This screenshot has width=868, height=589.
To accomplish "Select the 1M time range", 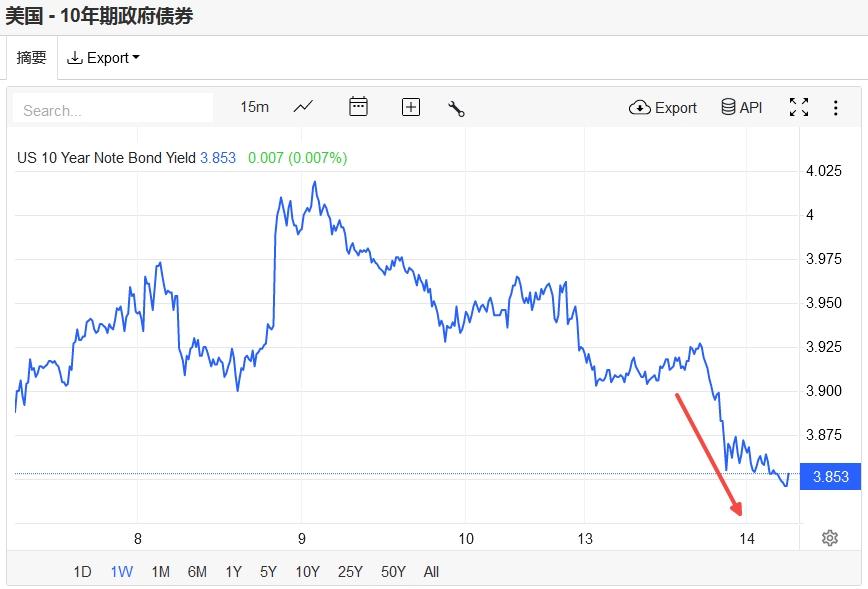I will pyautogui.click(x=160, y=572).
